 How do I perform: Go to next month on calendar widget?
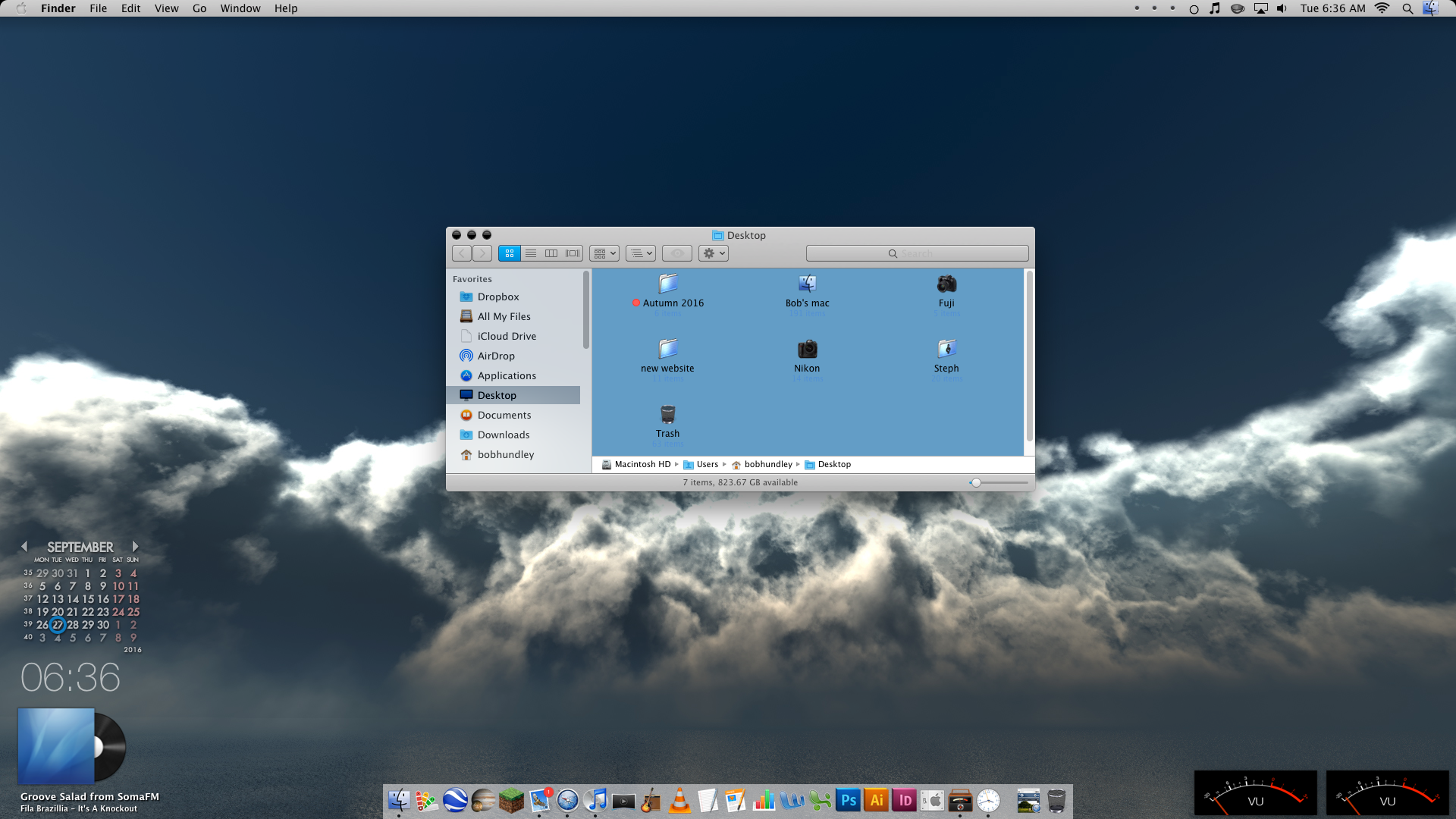[135, 546]
